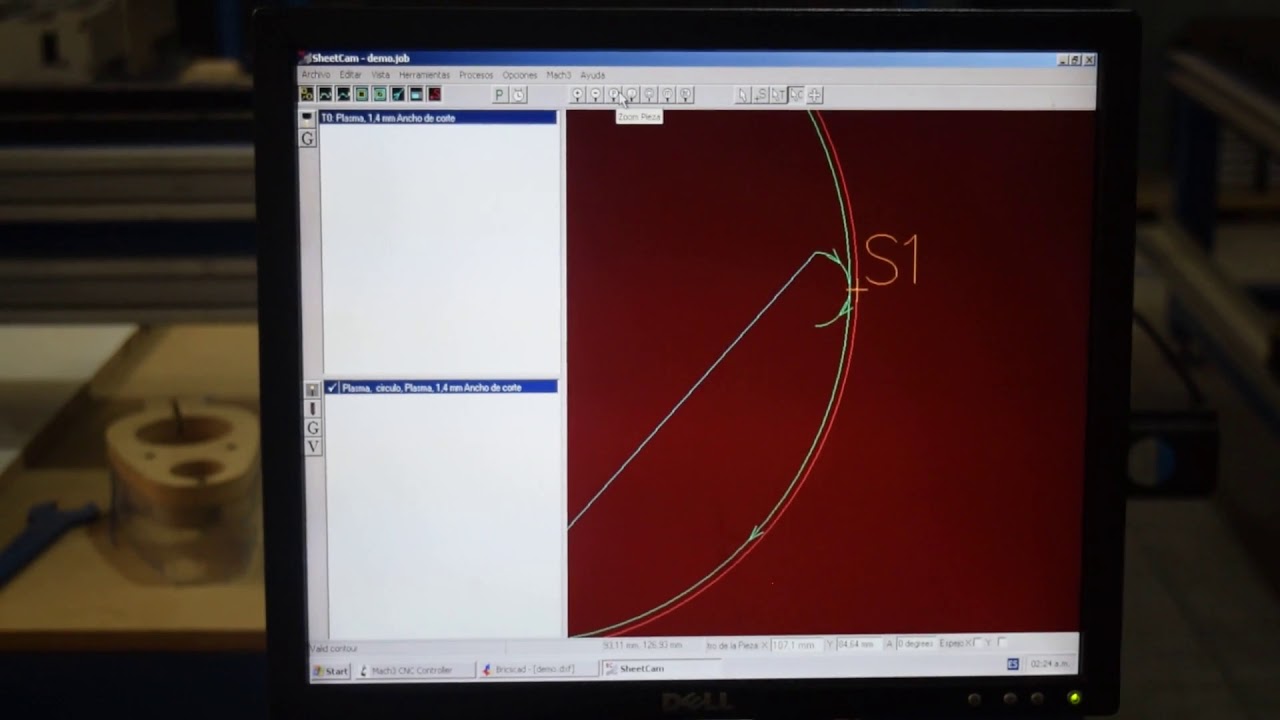The width and height of the screenshot is (1280, 720).
Task: Click the first yellow job options toolbar icon
Action: 307,94
